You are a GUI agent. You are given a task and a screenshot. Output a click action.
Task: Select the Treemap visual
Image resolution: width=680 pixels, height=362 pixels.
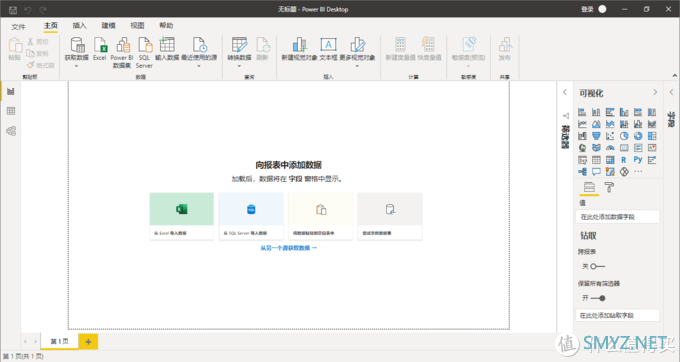(652, 136)
